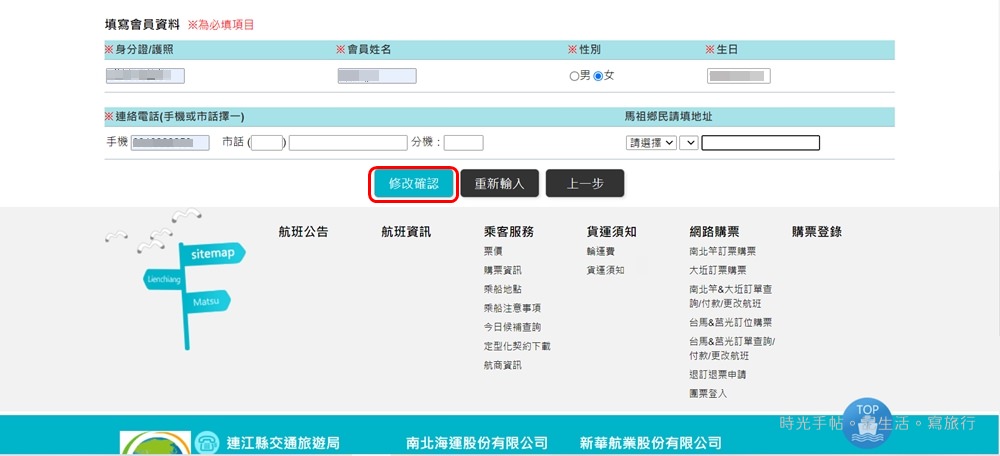1000x456 pixels.
Task: Focus the 市話 landline number field
Action: click(x=348, y=143)
